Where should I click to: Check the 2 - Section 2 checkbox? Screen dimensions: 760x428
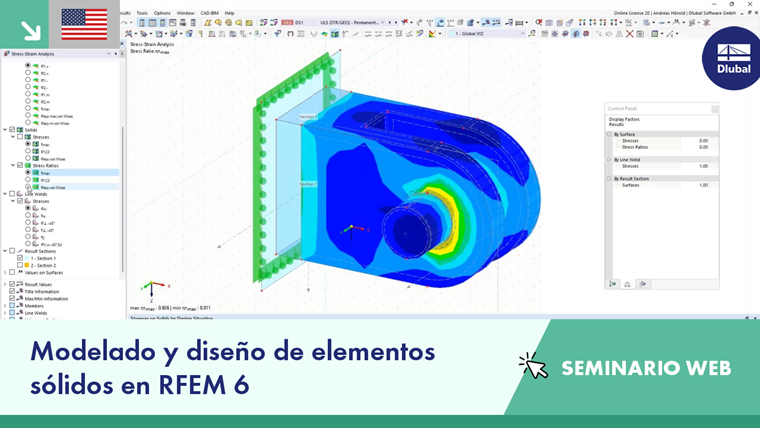click(x=20, y=265)
